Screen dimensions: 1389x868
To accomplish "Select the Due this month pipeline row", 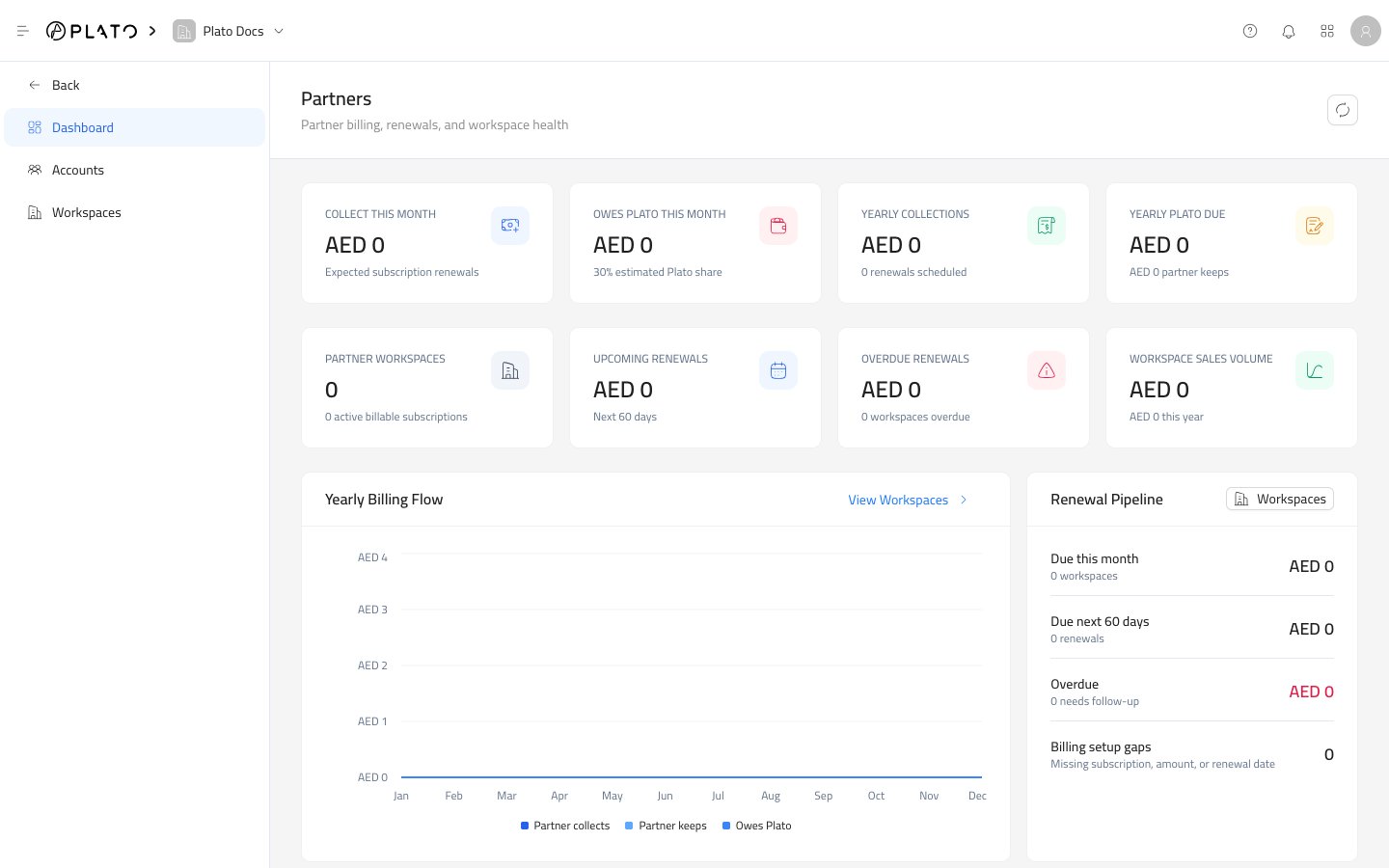I will (x=1192, y=566).
